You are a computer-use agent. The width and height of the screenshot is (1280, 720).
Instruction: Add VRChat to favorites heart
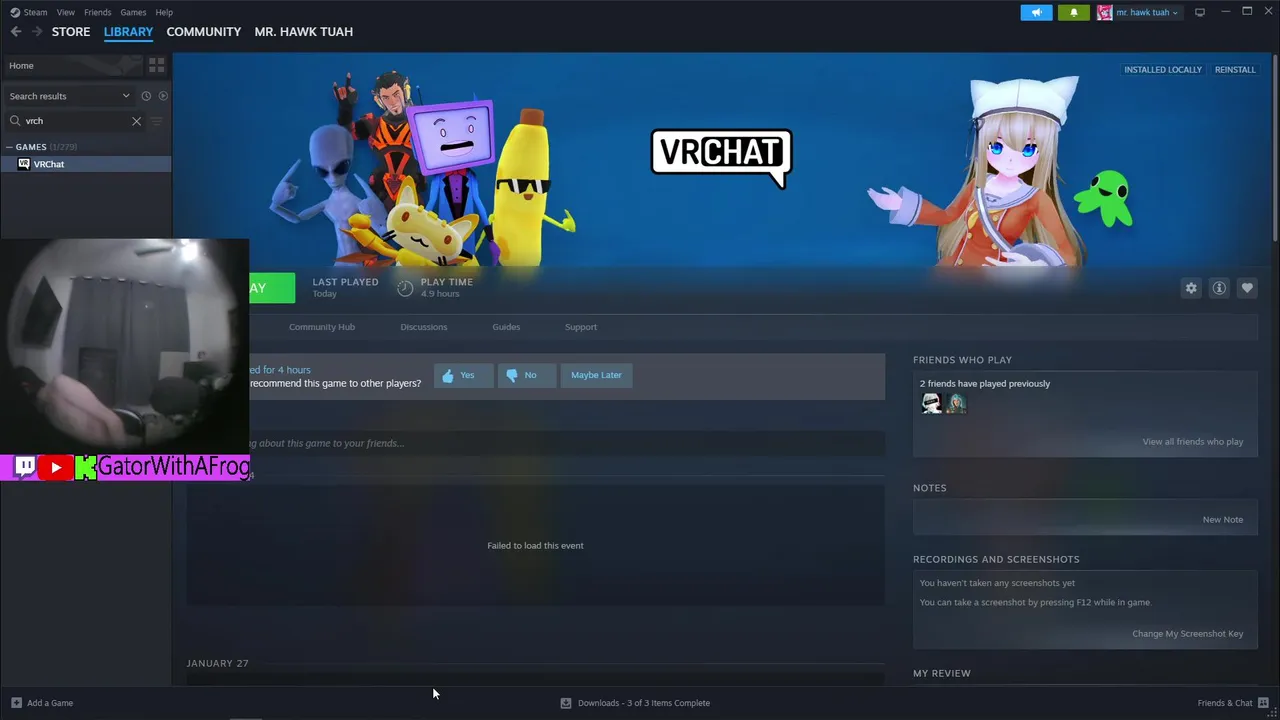(1247, 288)
